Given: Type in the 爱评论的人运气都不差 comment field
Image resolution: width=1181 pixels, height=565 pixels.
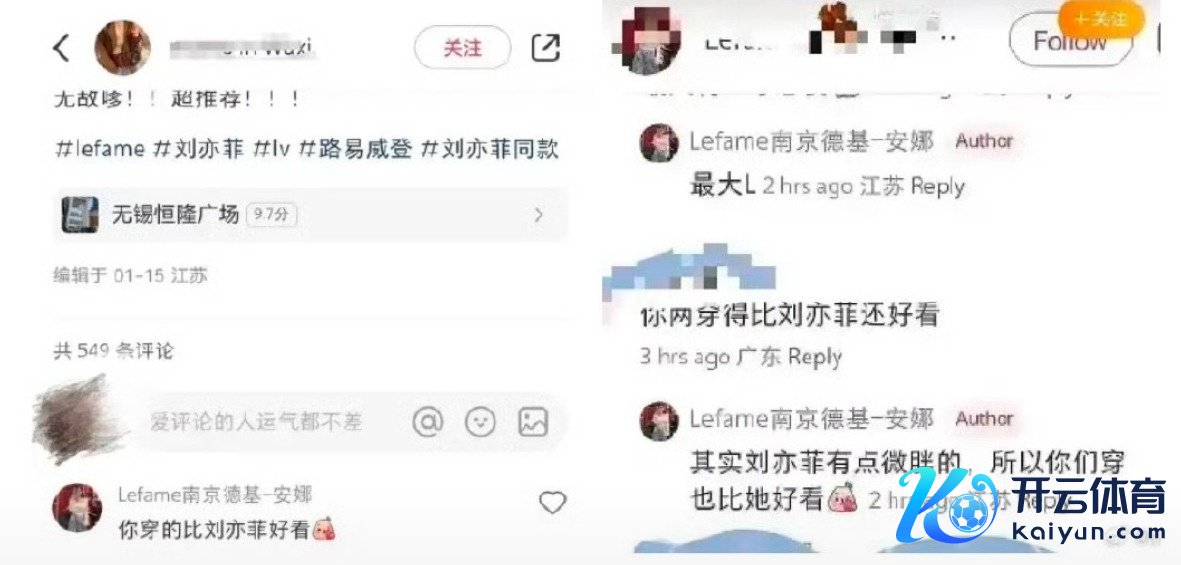Looking at the screenshot, I should (256, 423).
